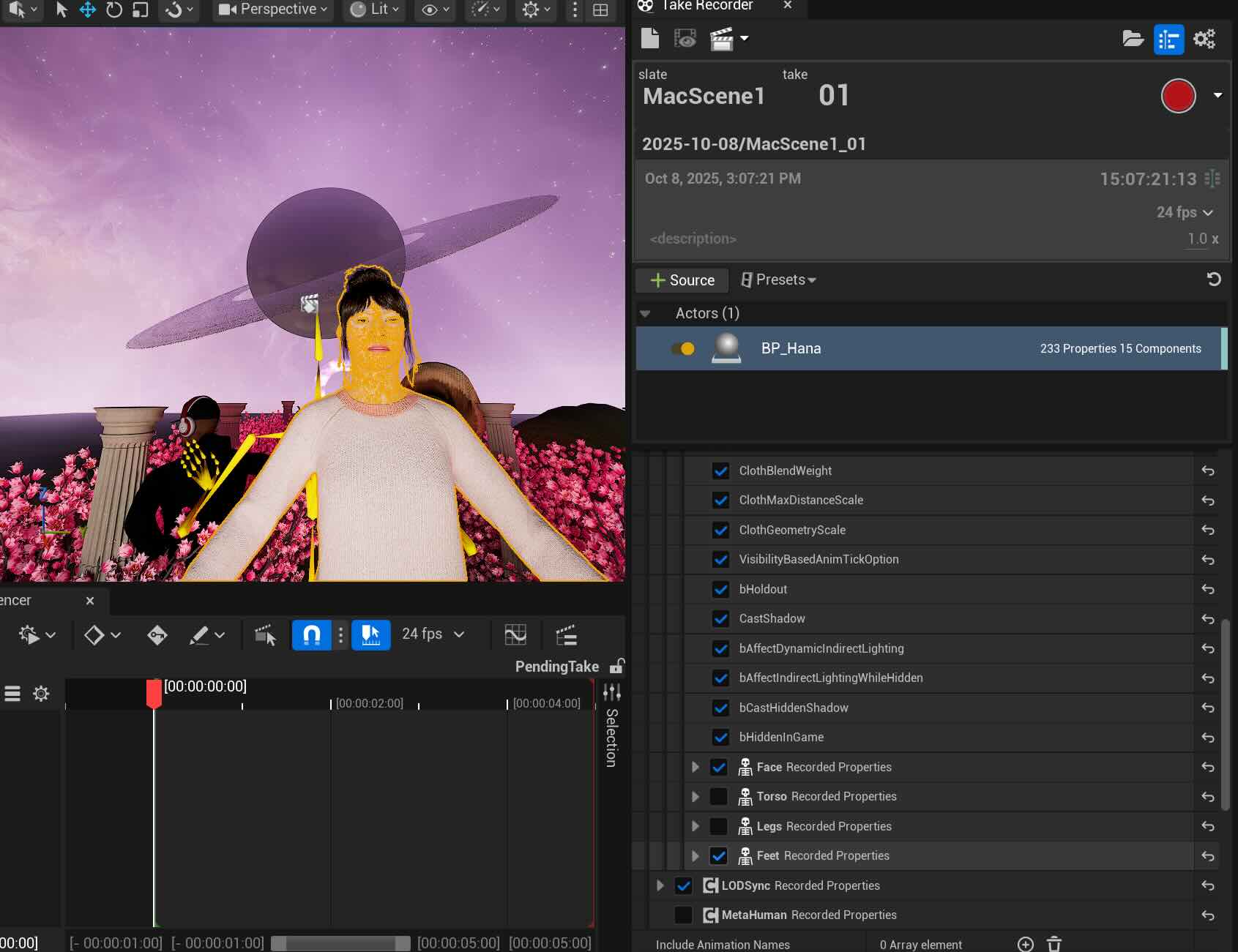Open Take Recorder settings with the gear icon

(1204, 39)
